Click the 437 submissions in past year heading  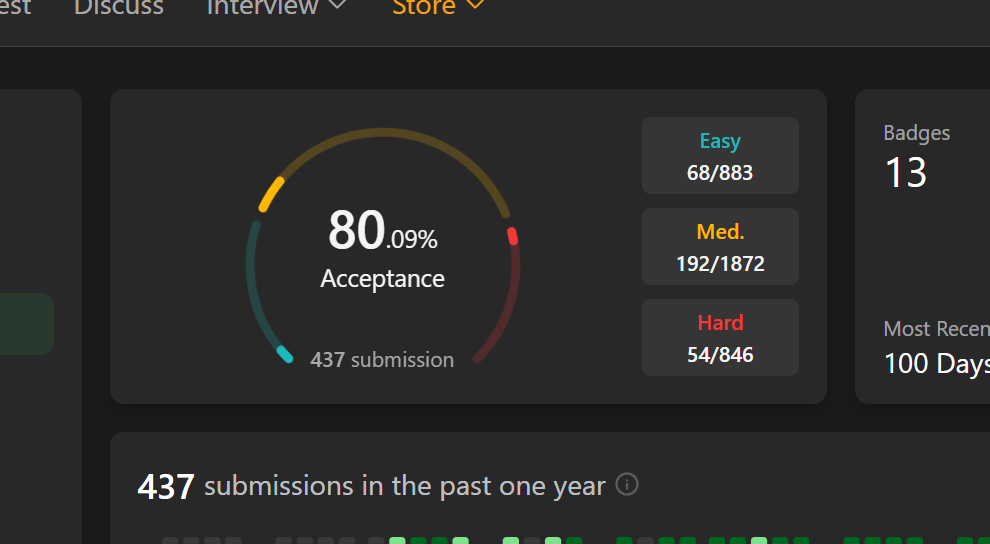coord(371,487)
